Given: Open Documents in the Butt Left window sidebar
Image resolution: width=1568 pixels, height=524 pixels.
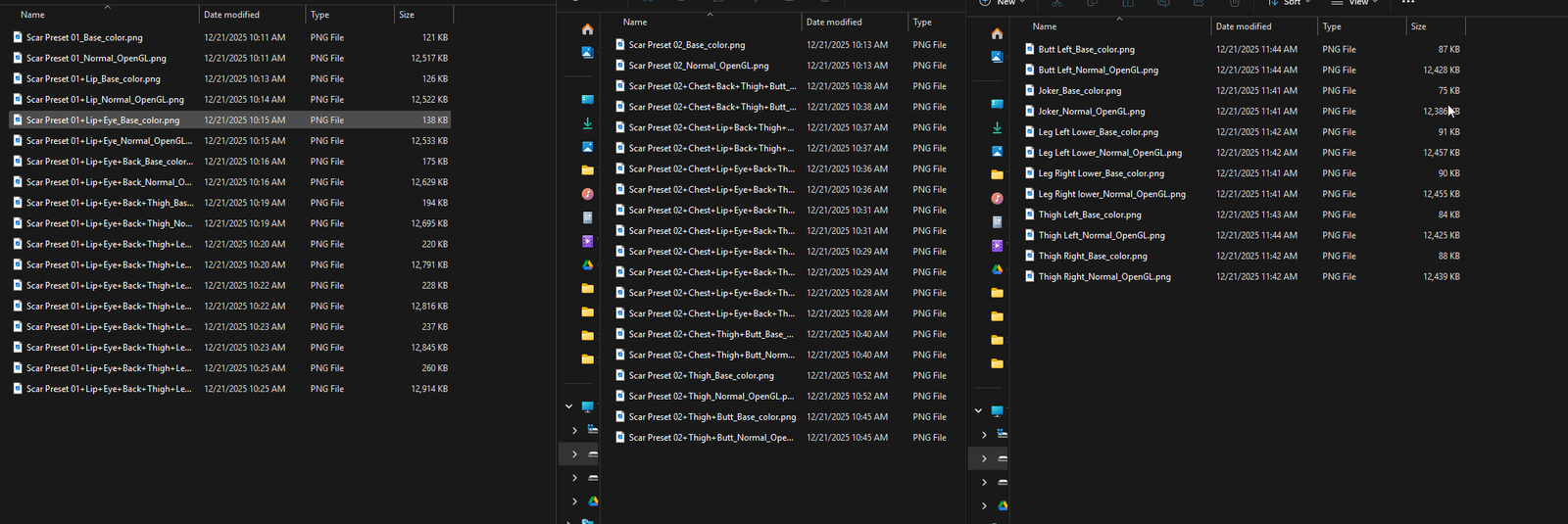Looking at the screenshot, I should pos(997,222).
